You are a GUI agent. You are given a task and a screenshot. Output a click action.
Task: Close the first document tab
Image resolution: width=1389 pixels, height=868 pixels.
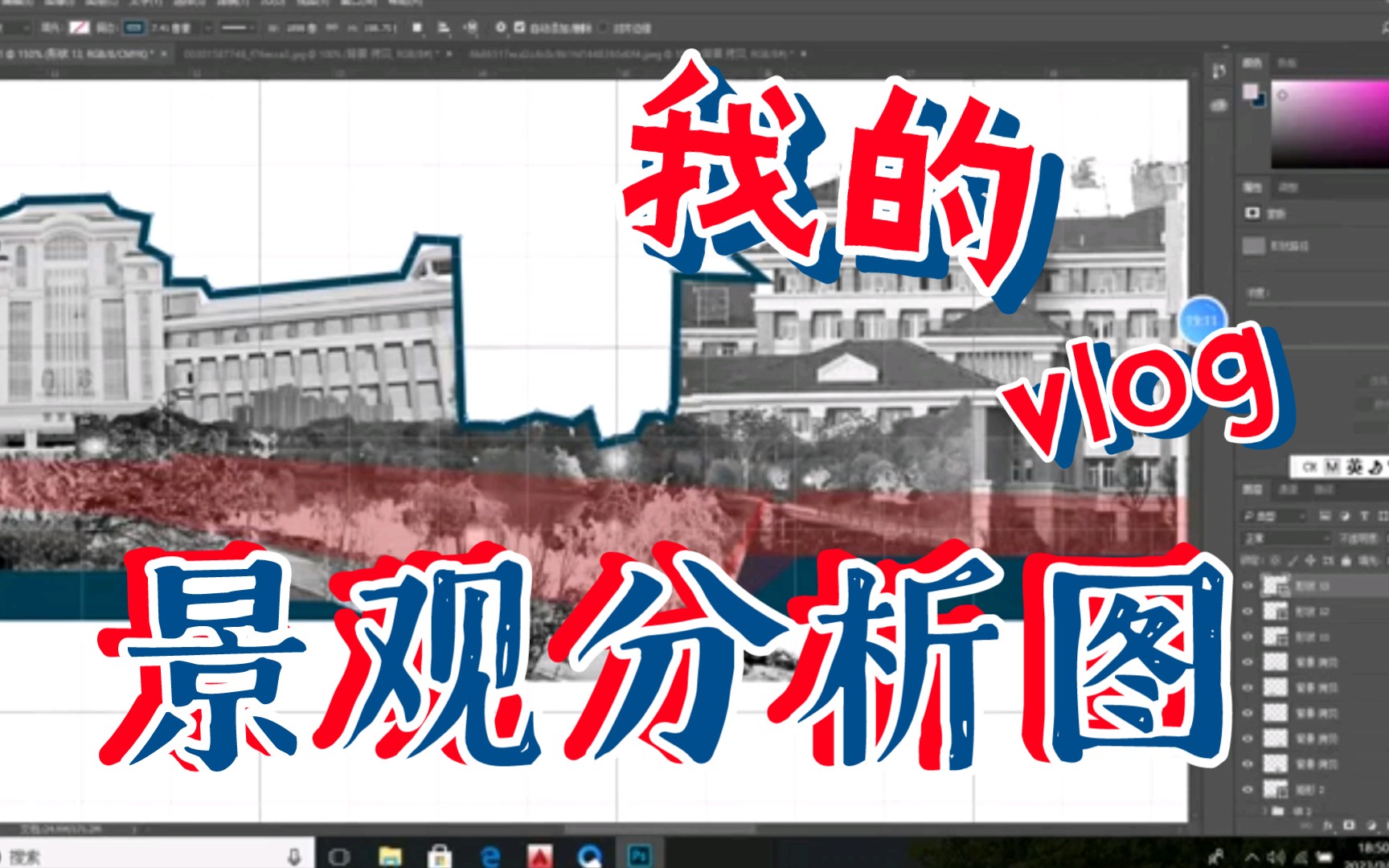[164, 54]
